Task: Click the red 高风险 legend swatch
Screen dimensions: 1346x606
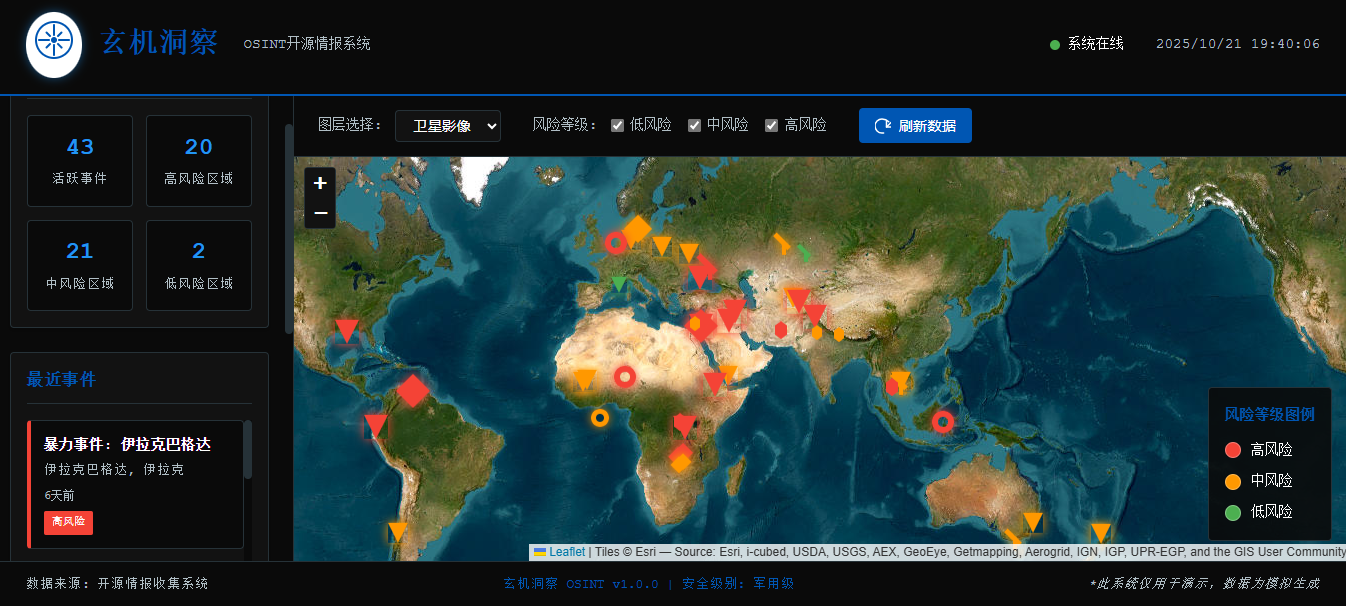Action: 1232,450
